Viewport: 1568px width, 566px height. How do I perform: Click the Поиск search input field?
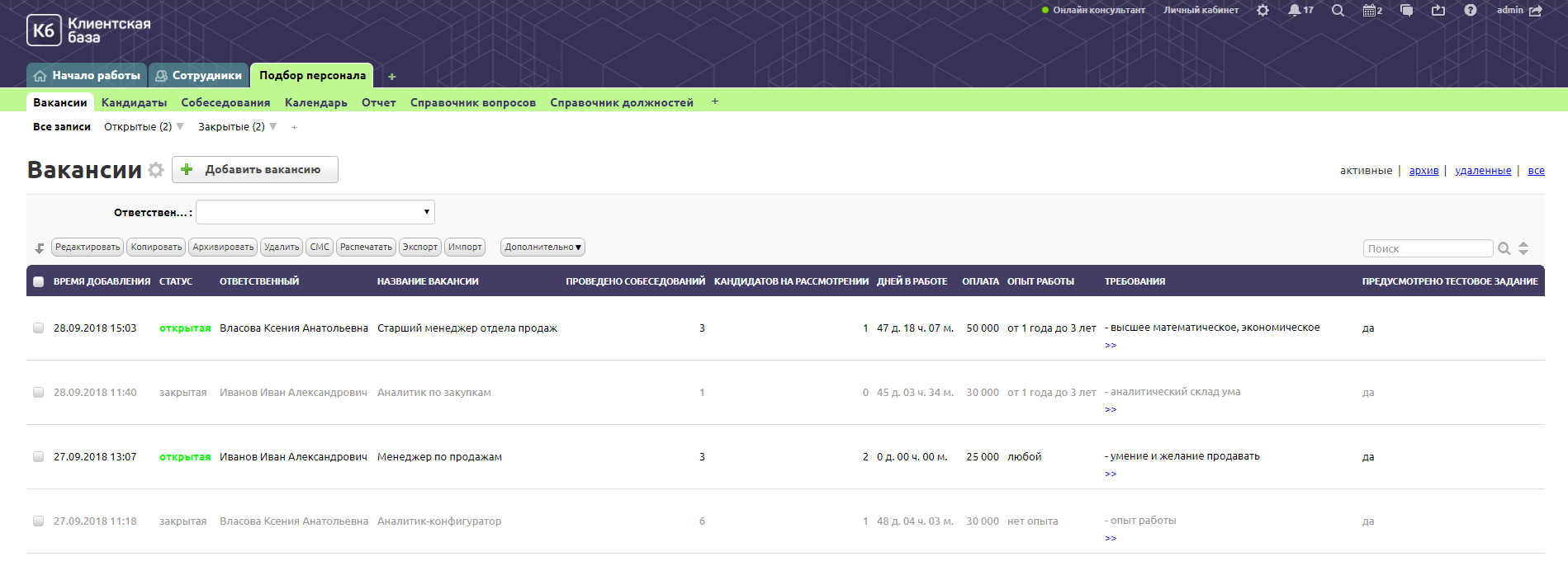tap(1427, 249)
